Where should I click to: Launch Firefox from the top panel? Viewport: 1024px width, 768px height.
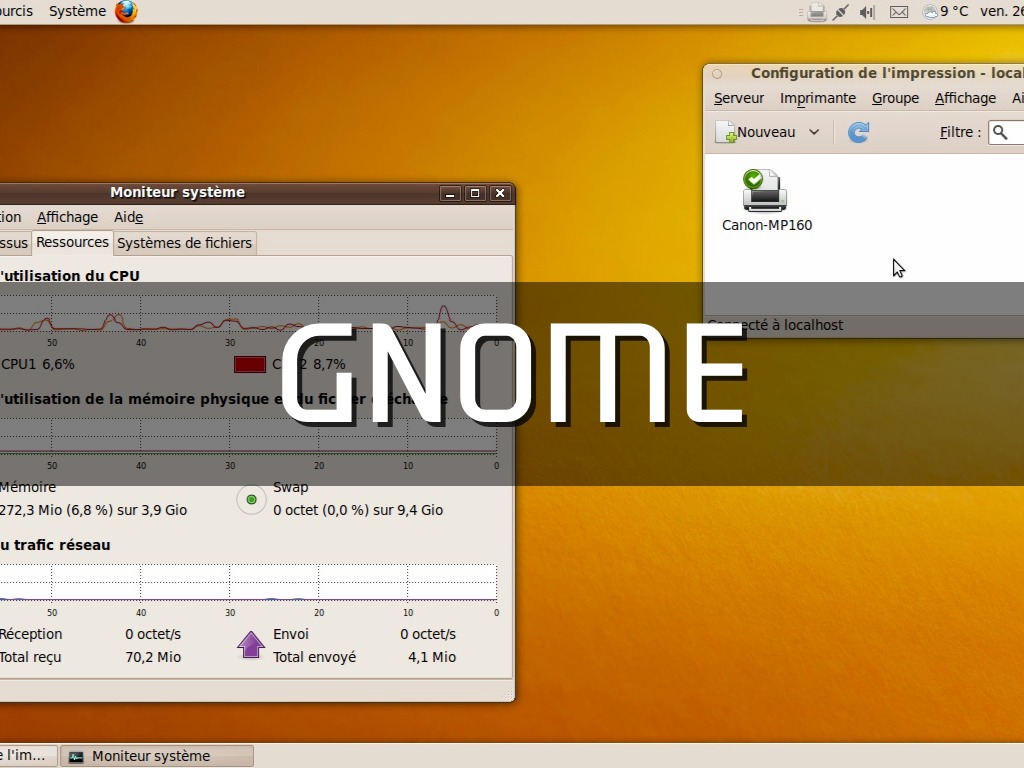click(126, 12)
